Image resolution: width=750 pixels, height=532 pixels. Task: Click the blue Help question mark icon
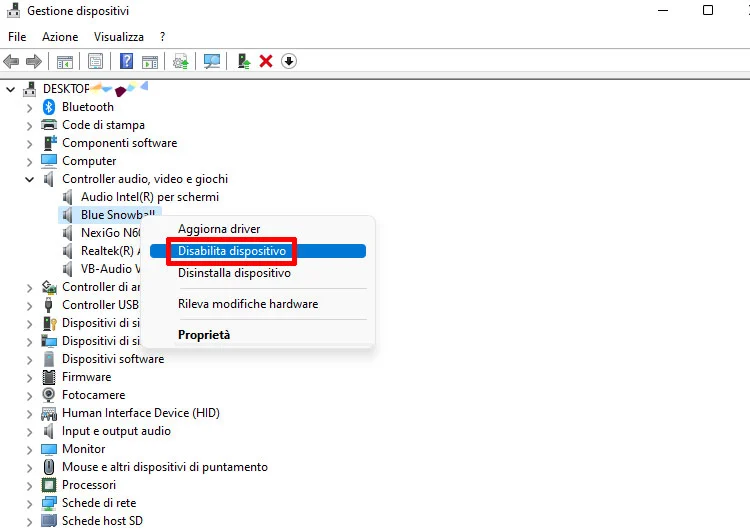pyautogui.click(x=126, y=61)
